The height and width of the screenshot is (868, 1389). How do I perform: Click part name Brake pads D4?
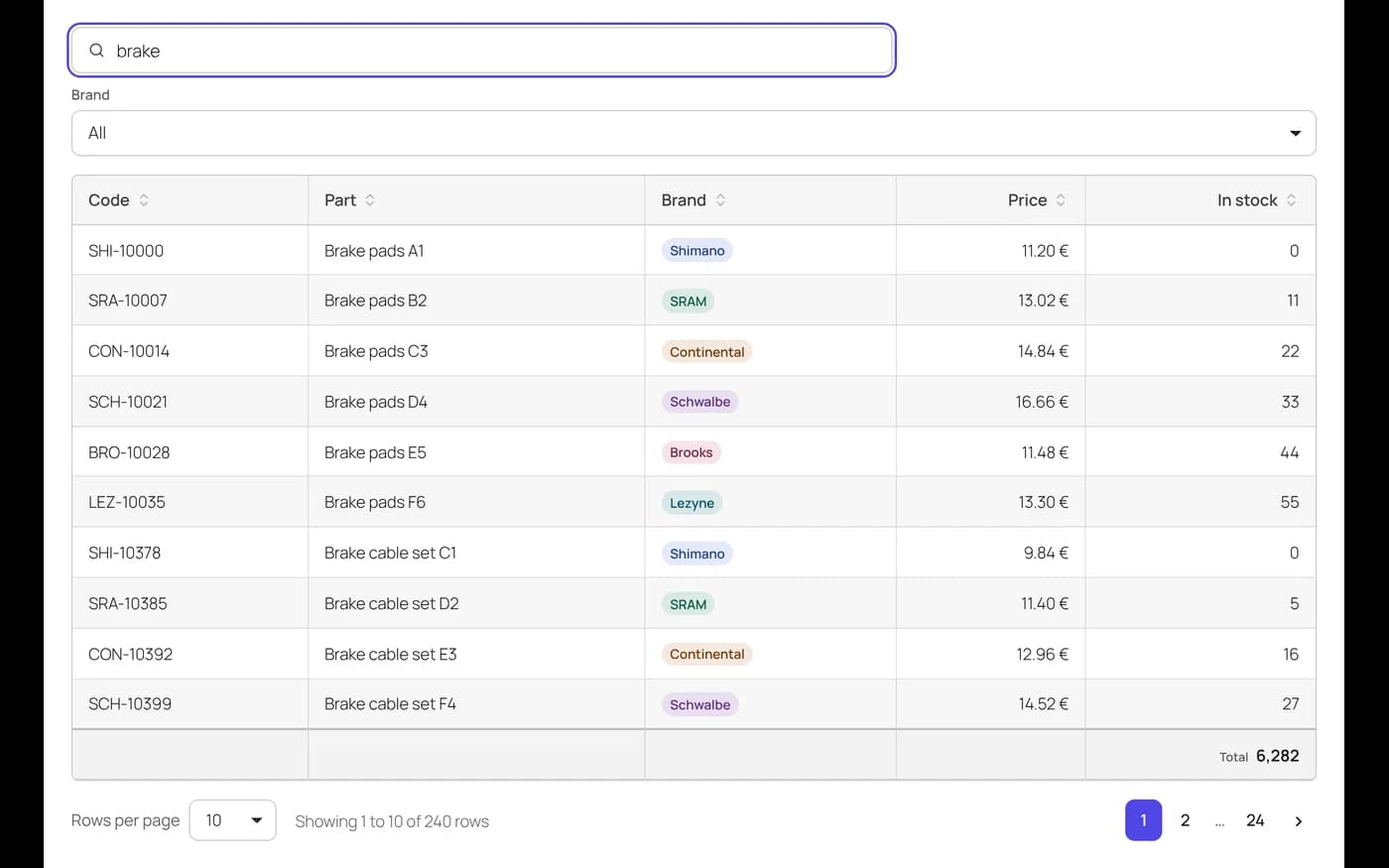(x=376, y=402)
